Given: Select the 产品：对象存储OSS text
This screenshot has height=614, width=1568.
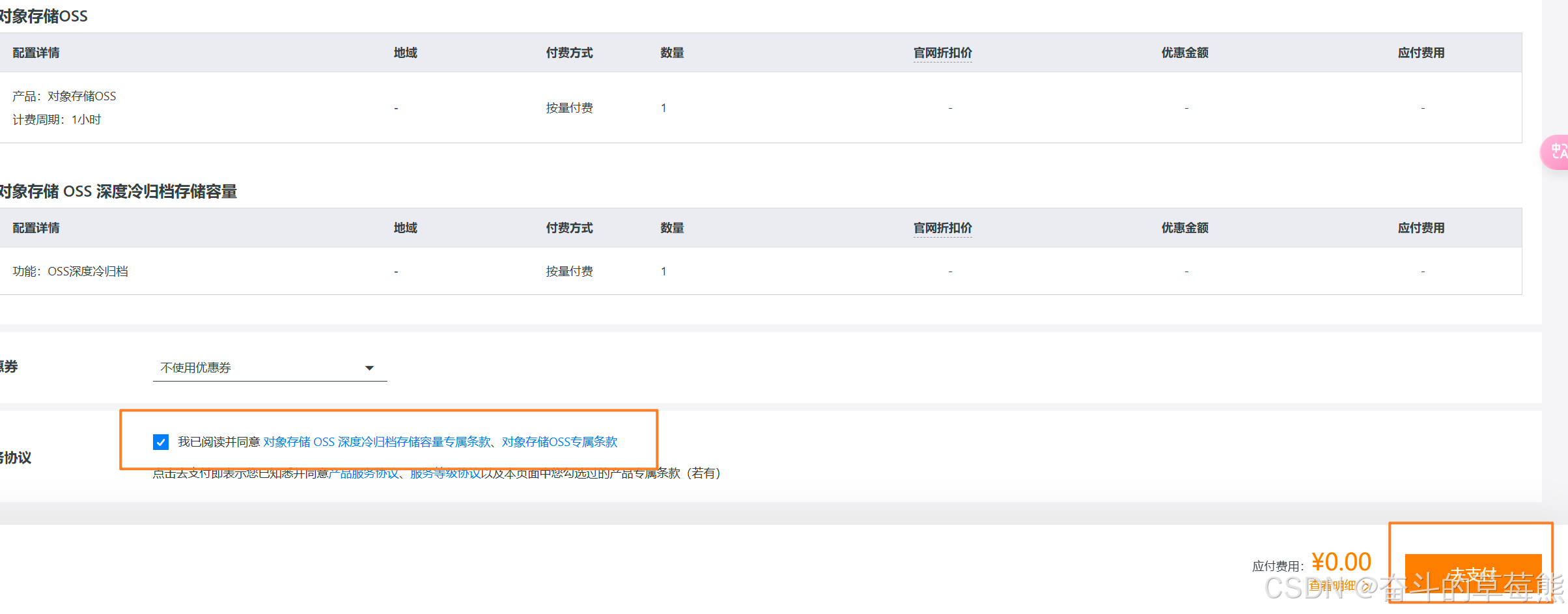Looking at the screenshot, I should [x=64, y=96].
